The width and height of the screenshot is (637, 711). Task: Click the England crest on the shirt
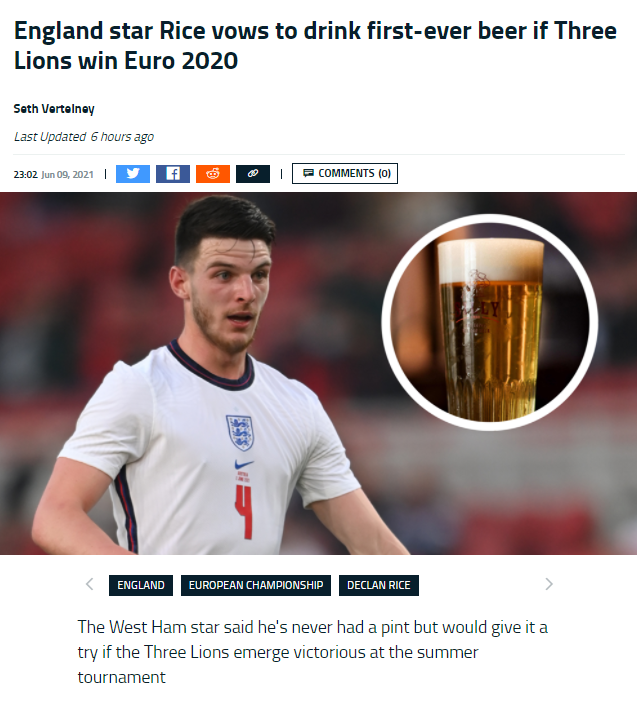(x=240, y=433)
